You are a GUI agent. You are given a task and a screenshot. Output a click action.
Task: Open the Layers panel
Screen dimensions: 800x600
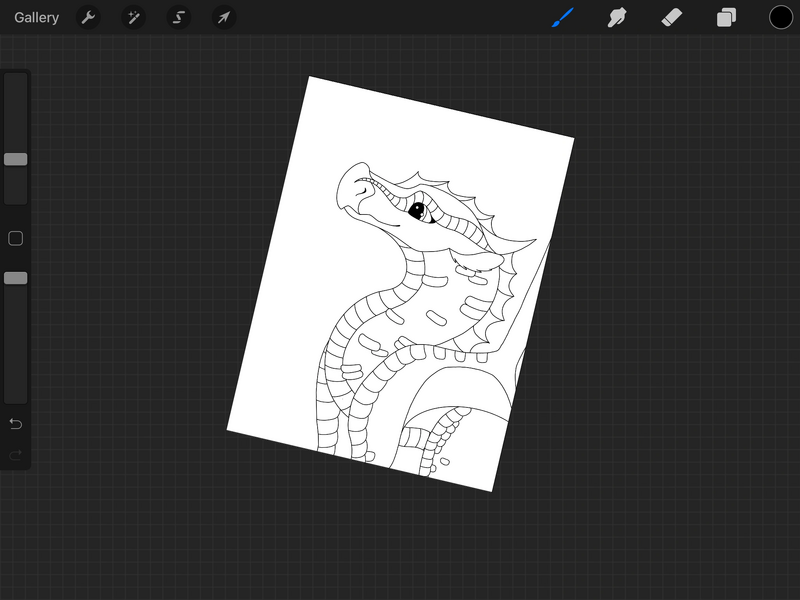(726, 17)
